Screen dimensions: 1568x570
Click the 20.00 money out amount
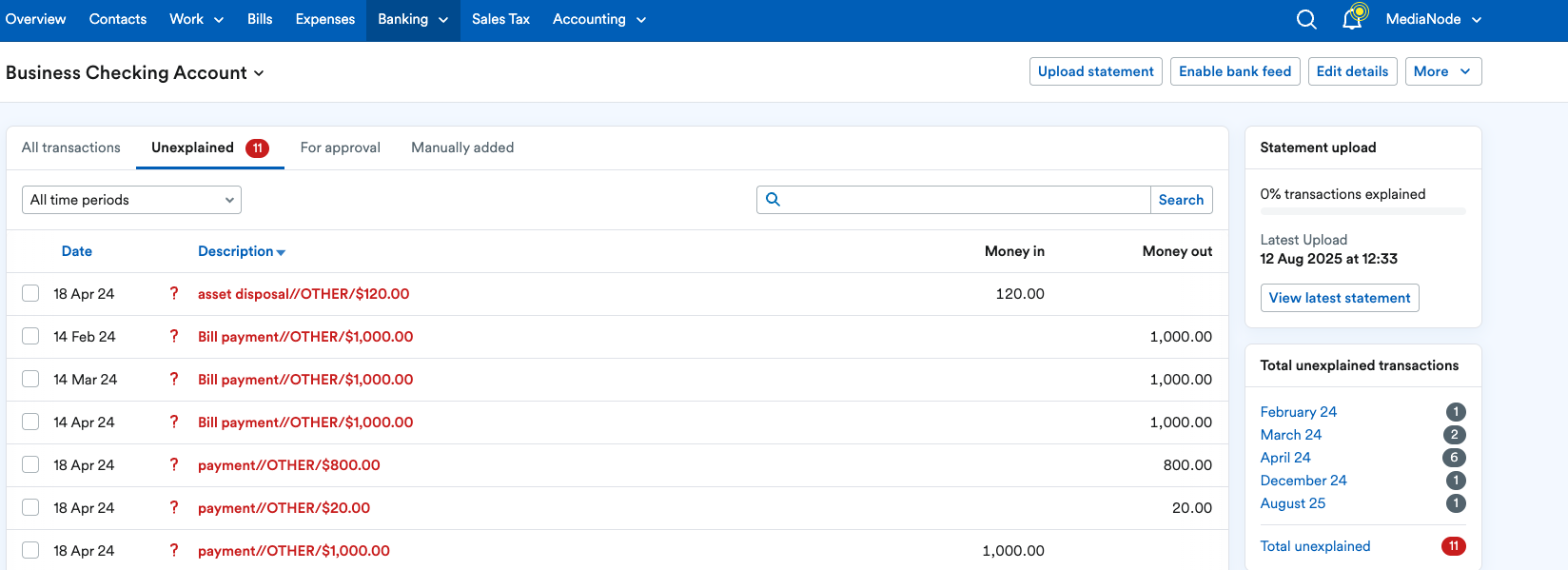click(1192, 508)
